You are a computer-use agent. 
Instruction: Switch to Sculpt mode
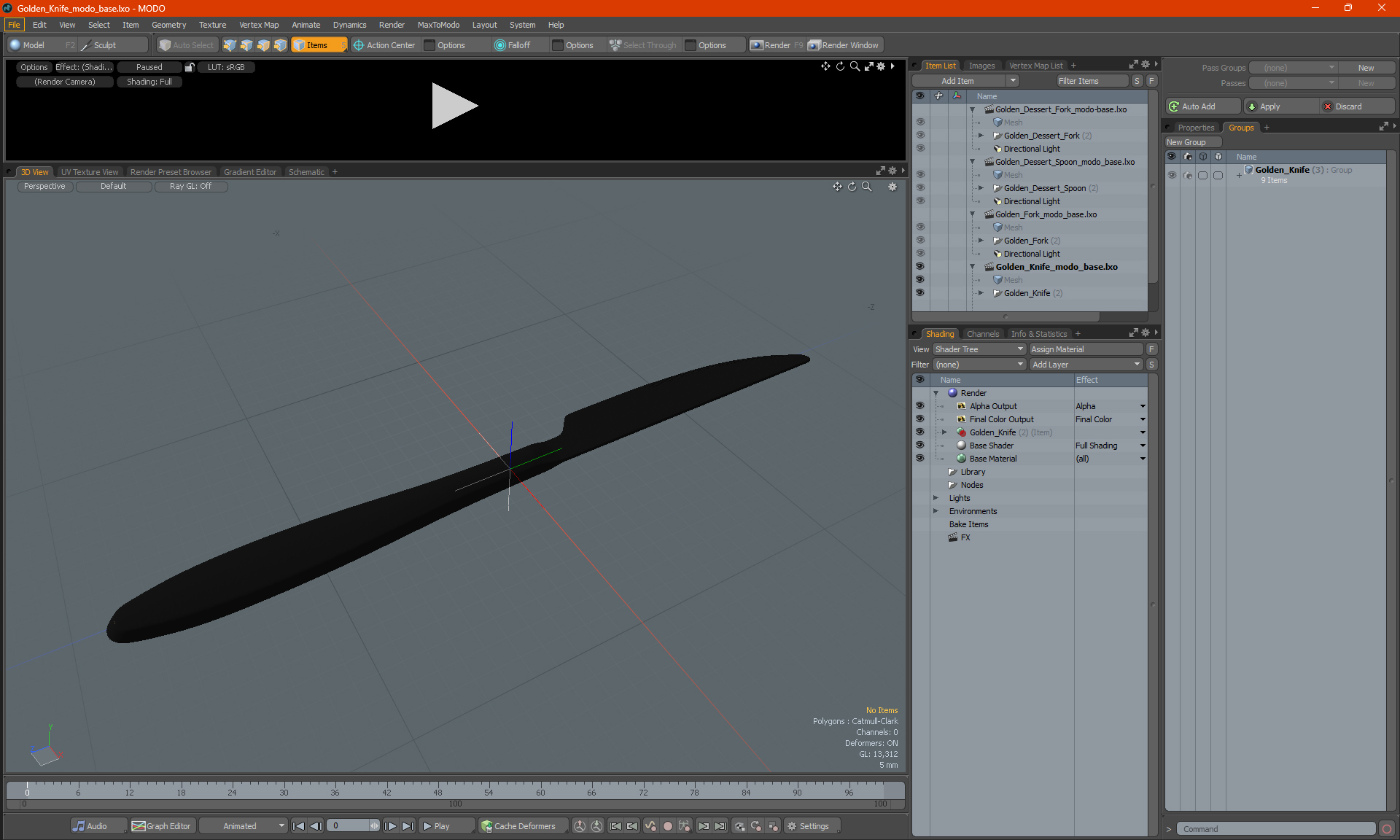click(x=112, y=45)
